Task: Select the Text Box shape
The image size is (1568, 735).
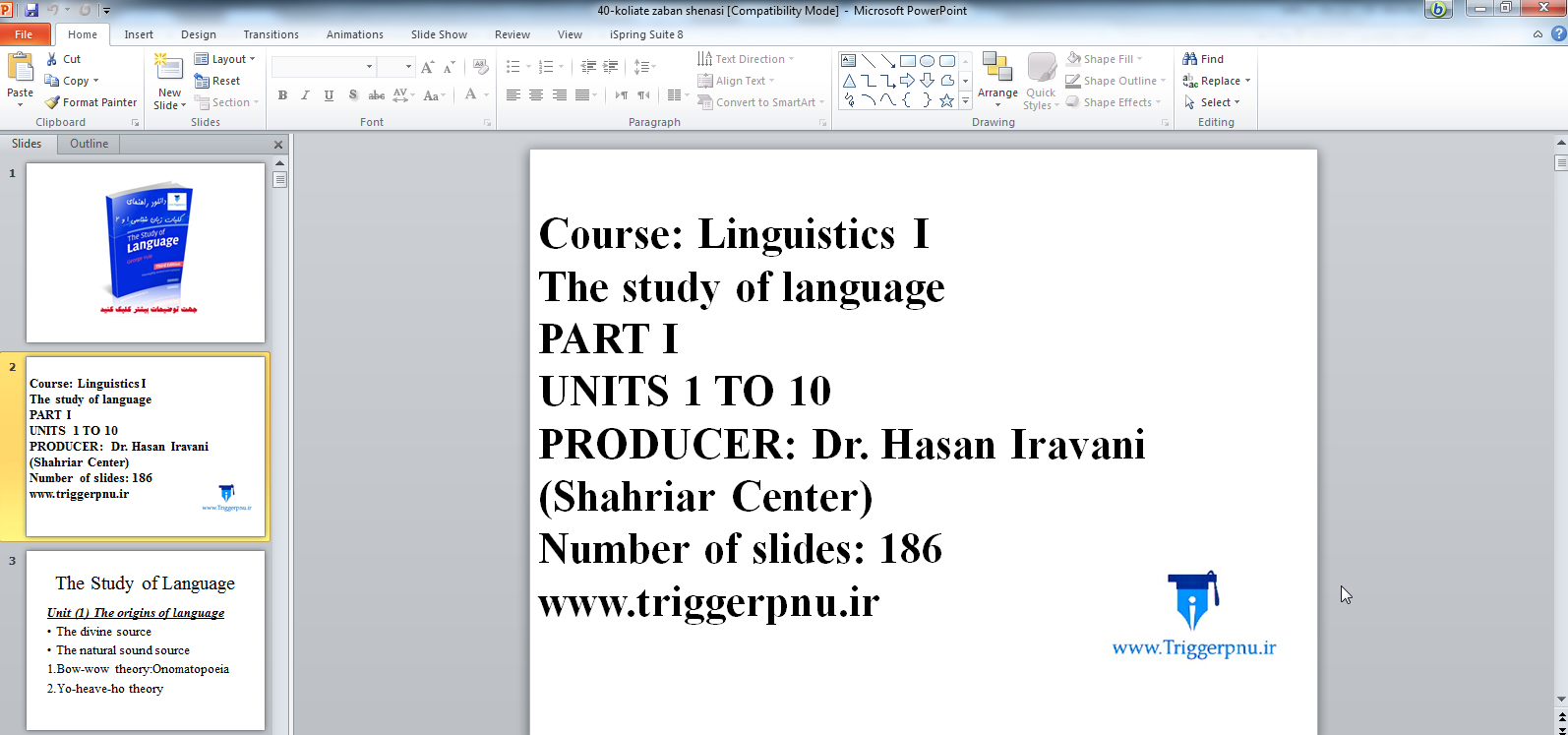Action: tap(849, 60)
